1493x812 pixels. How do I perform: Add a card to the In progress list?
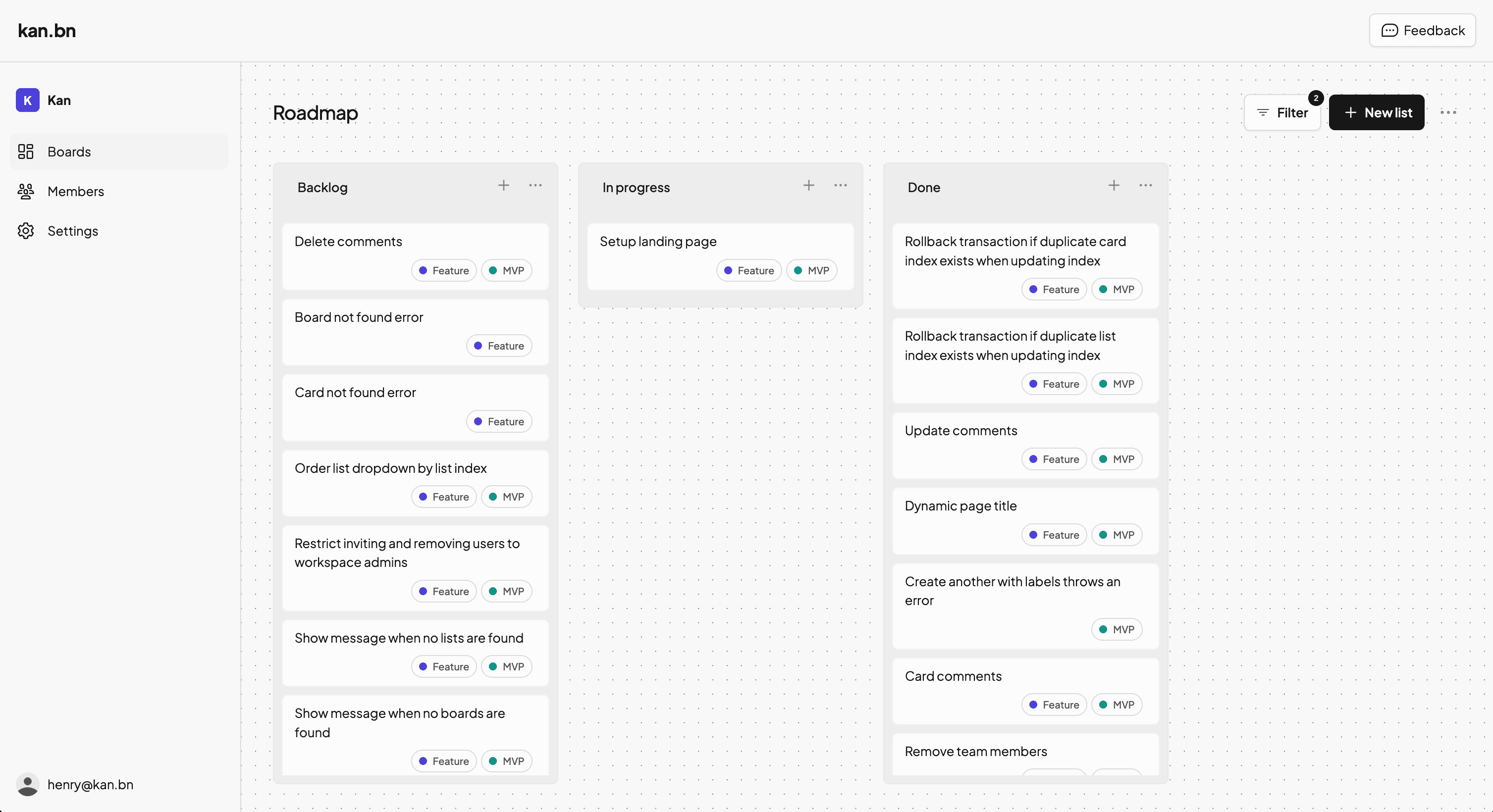pos(809,185)
